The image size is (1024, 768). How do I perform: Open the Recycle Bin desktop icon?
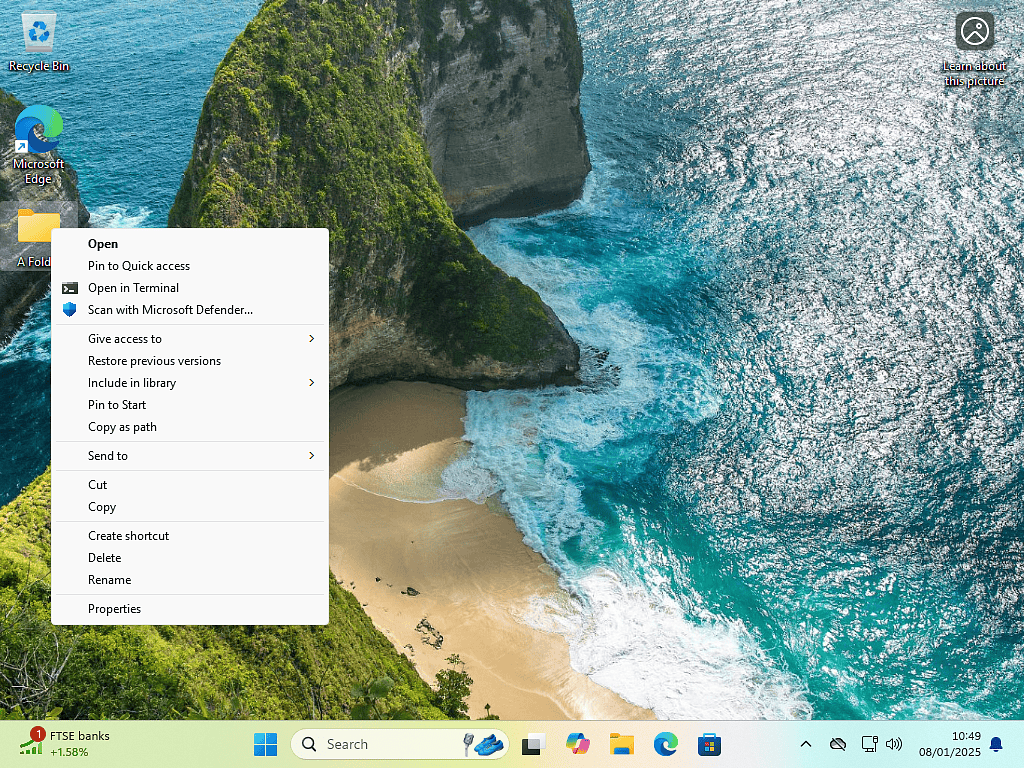(39, 40)
